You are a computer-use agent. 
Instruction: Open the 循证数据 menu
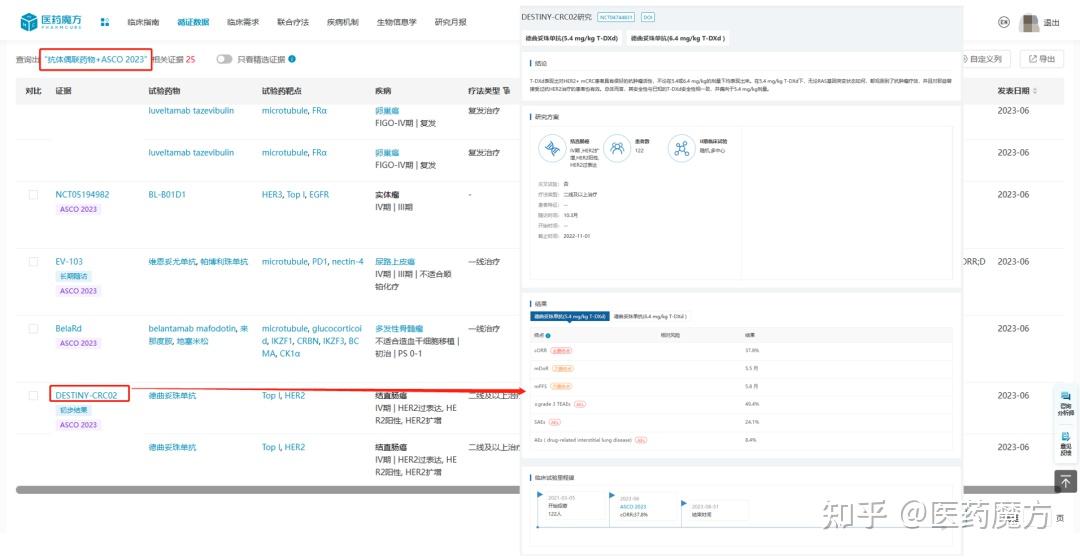(x=193, y=22)
